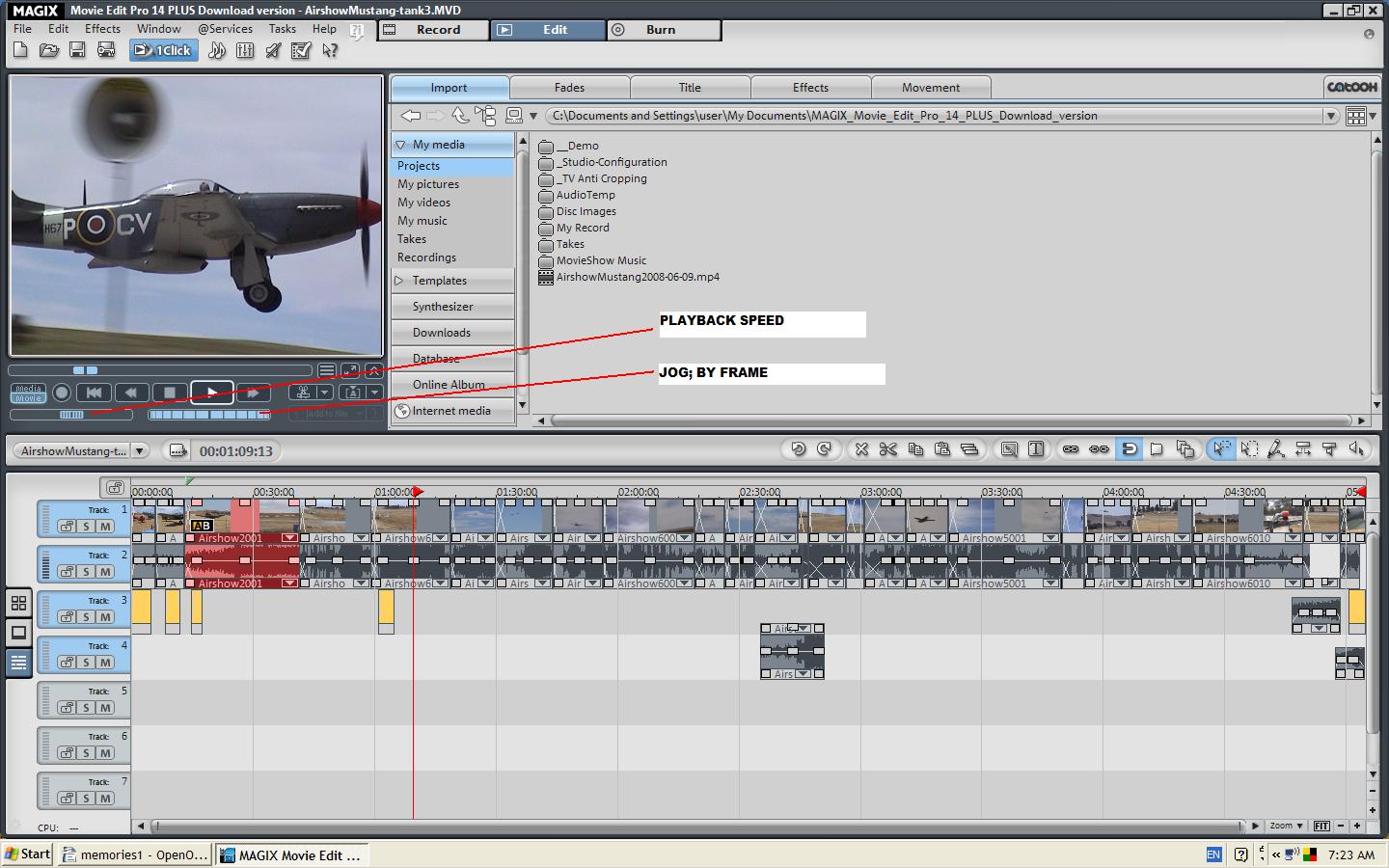Viewport: 1389px width, 868px height.
Task: Solo track 3 with S button
Action: [87, 617]
